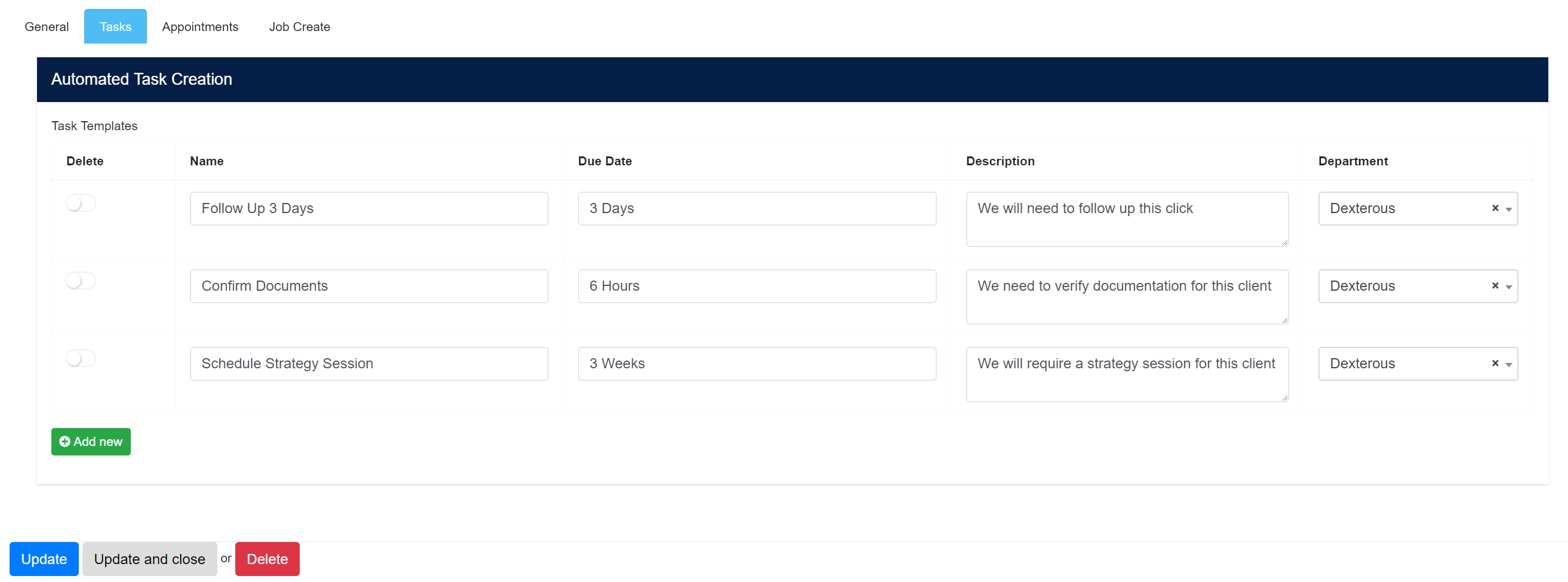Clear Dexterous in Confirm Documents row
This screenshot has width=1568, height=582.
(x=1495, y=285)
